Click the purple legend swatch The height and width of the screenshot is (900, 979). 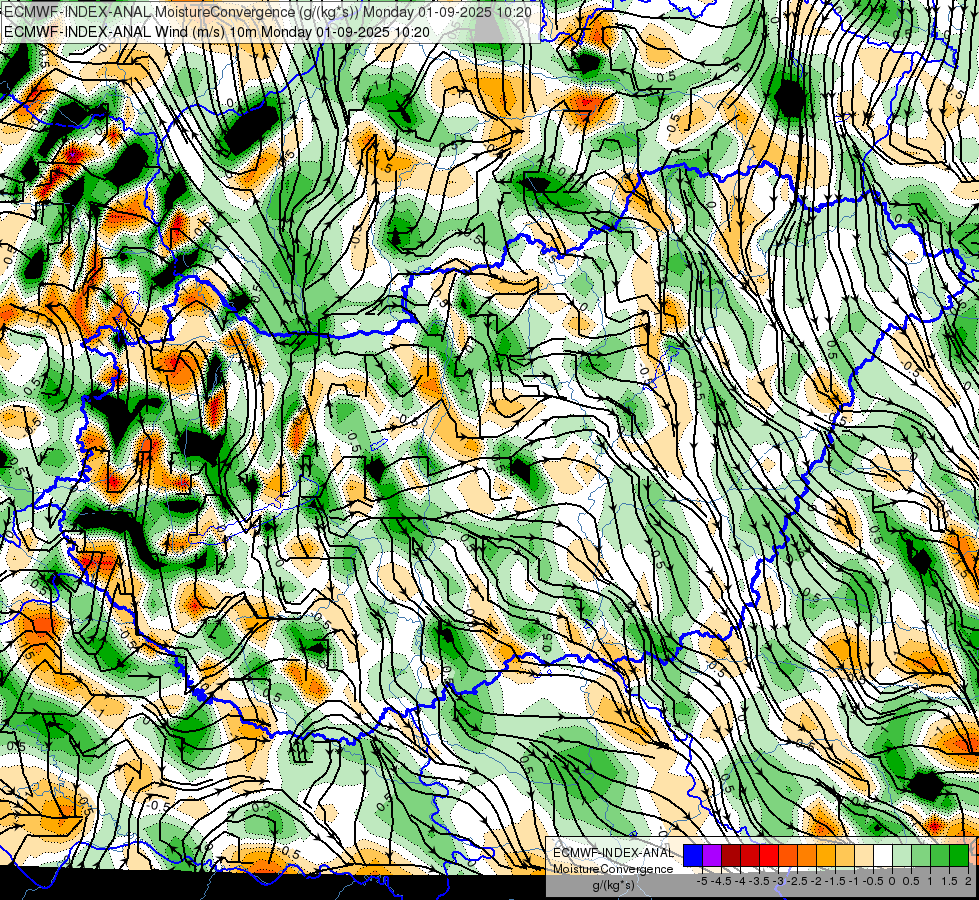click(712, 855)
